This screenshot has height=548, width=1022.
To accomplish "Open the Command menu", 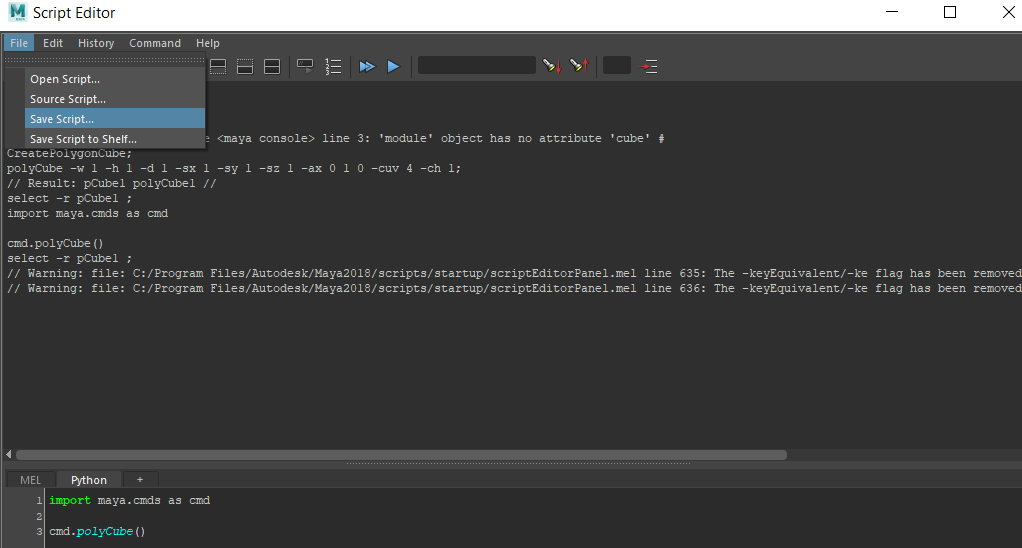I will (x=154, y=43).
